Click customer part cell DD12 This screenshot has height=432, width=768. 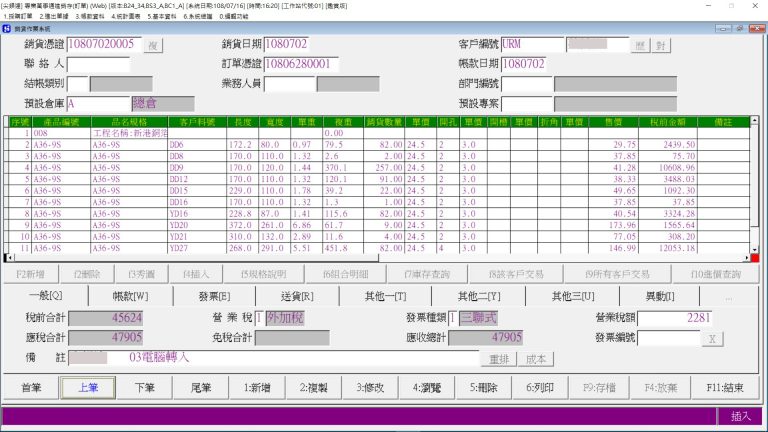[x=197, y=179]
